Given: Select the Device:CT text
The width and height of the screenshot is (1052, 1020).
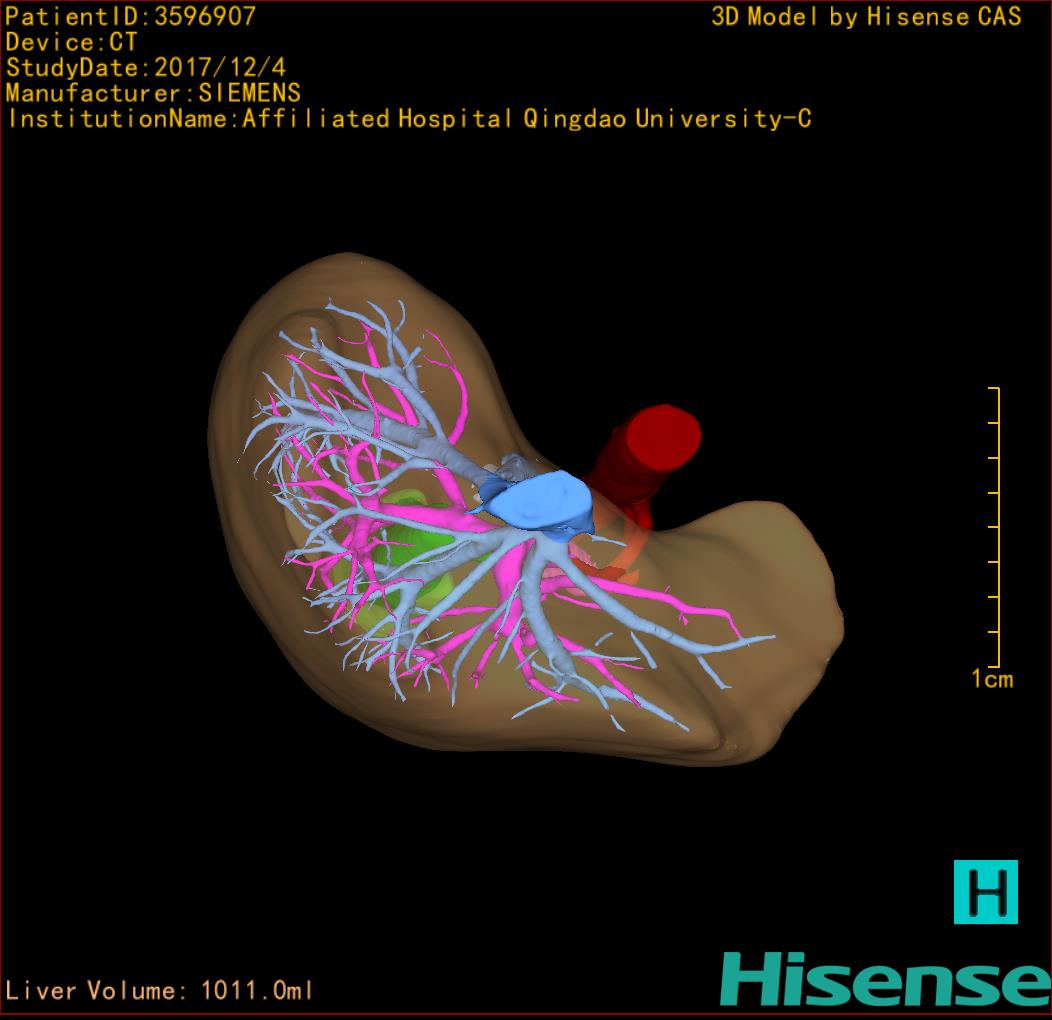Looking at the screenshot, I should pos(71,42).
